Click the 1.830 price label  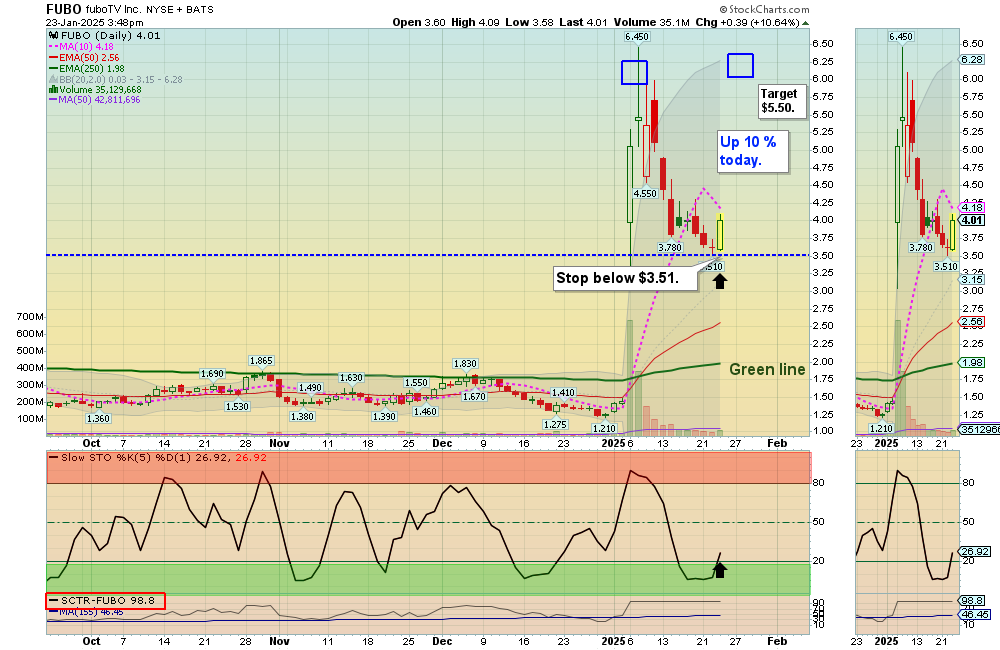pyautogui.click(x=465, y=364)
